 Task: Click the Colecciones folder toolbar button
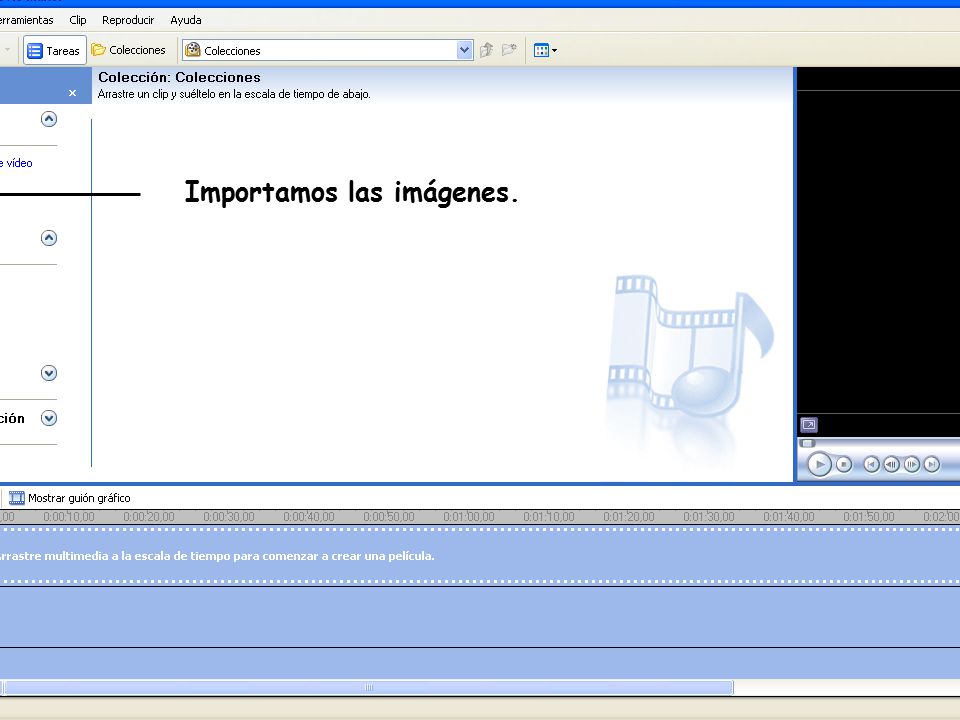coord(129,50)
